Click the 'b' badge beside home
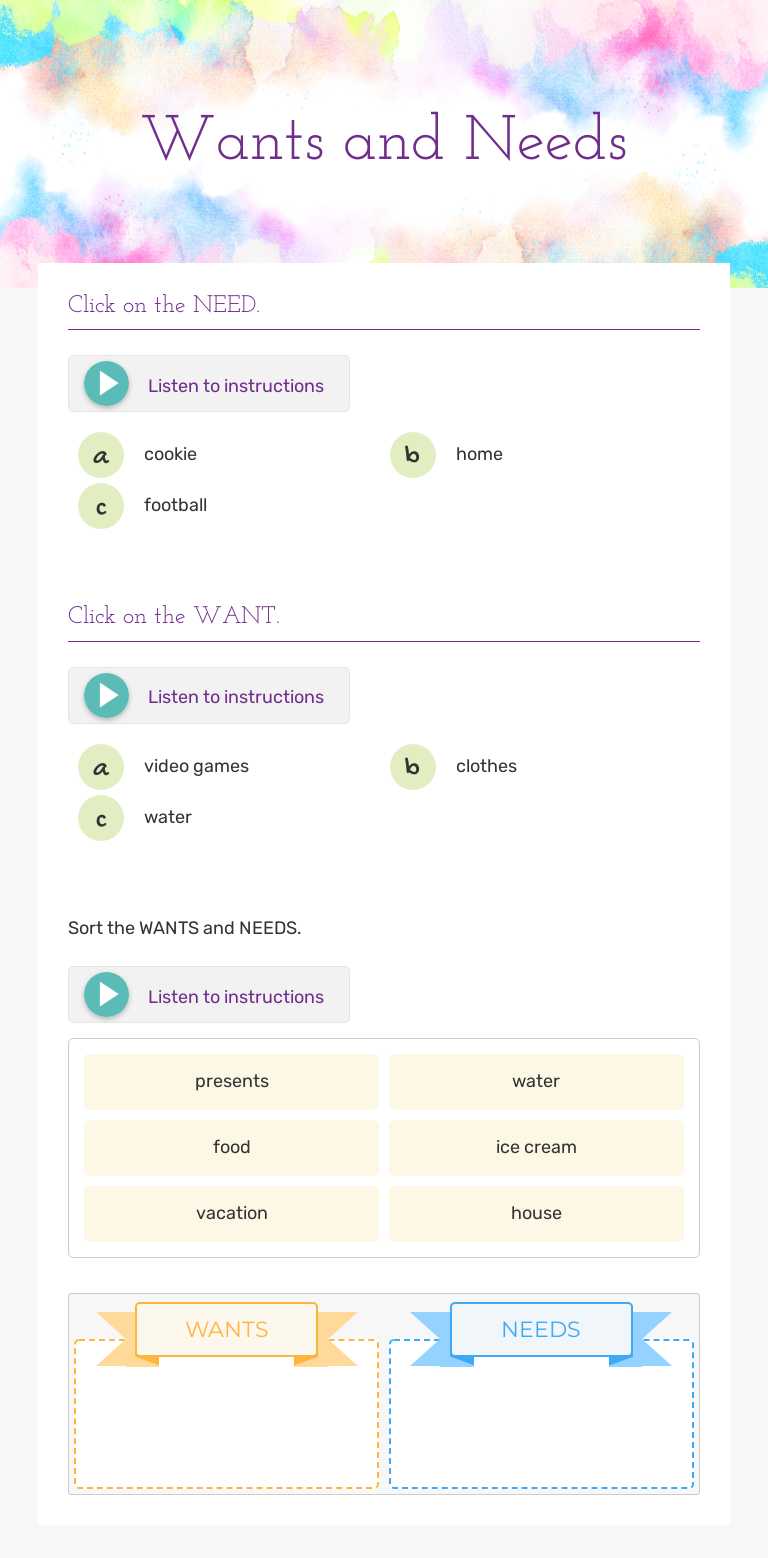 (412, 455)
